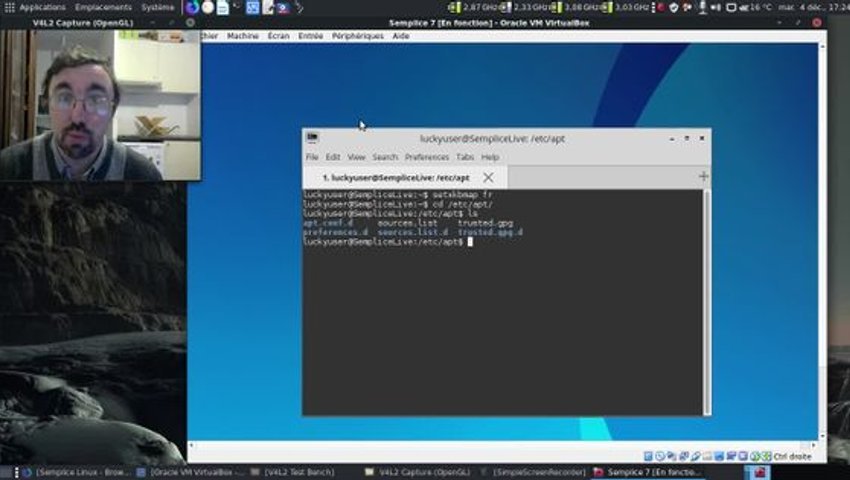This screenshot has height=480, width=850.
Task: Switch to 'Oracle VM VirtualBox' taskbar window
Action: (x=190, y=472)
